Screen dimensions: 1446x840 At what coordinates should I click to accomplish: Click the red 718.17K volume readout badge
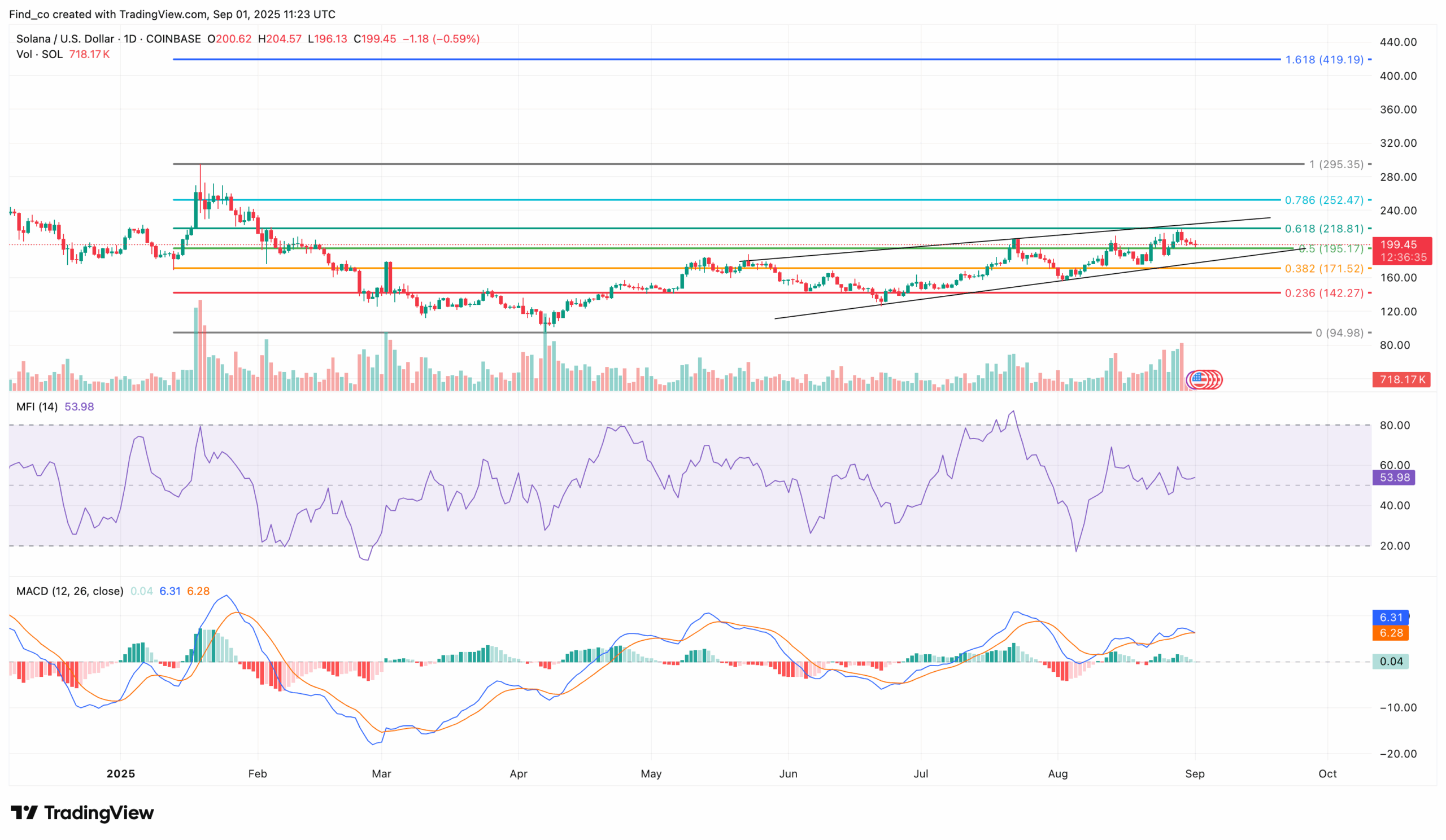coord(1402,380)
